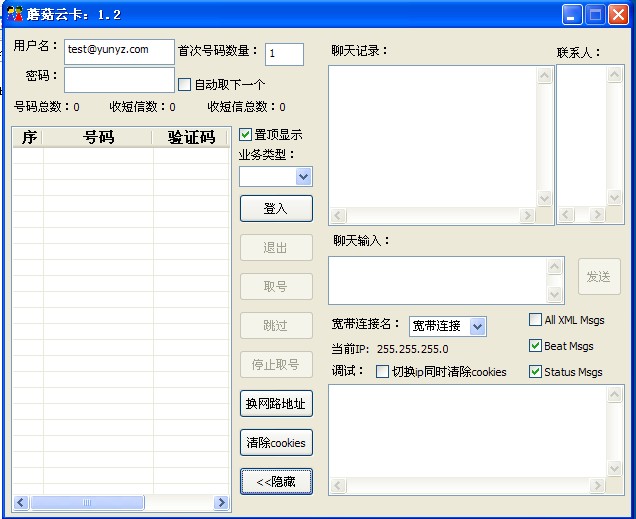Click the disabled 跳过 button
Screen dimensions: 636x519
click(276, 325)
